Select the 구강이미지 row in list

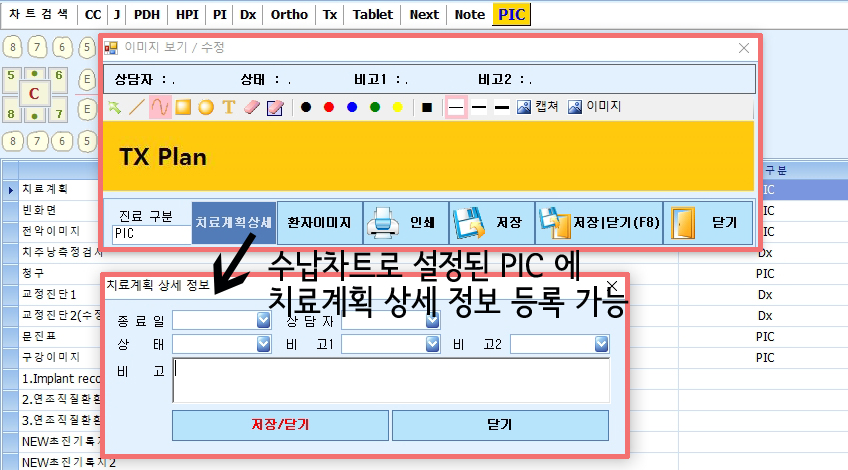click(52, 358)
